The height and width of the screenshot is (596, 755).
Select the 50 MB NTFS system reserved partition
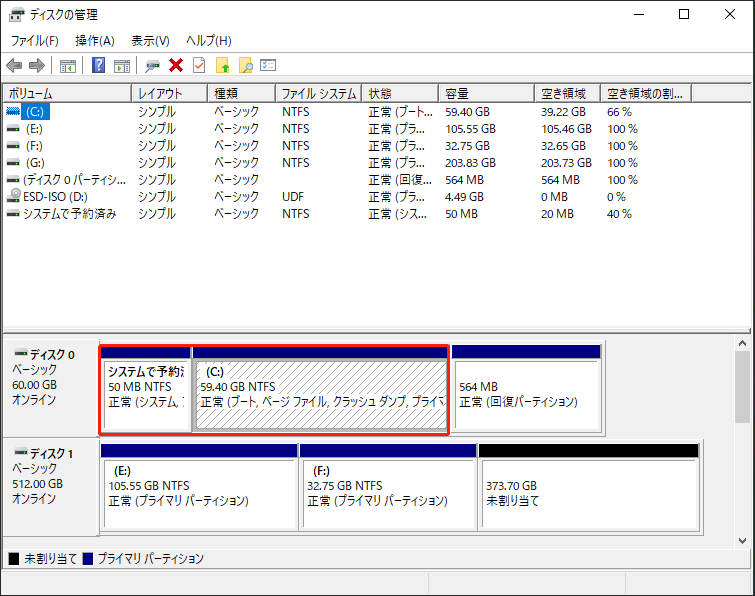[146, 388]
